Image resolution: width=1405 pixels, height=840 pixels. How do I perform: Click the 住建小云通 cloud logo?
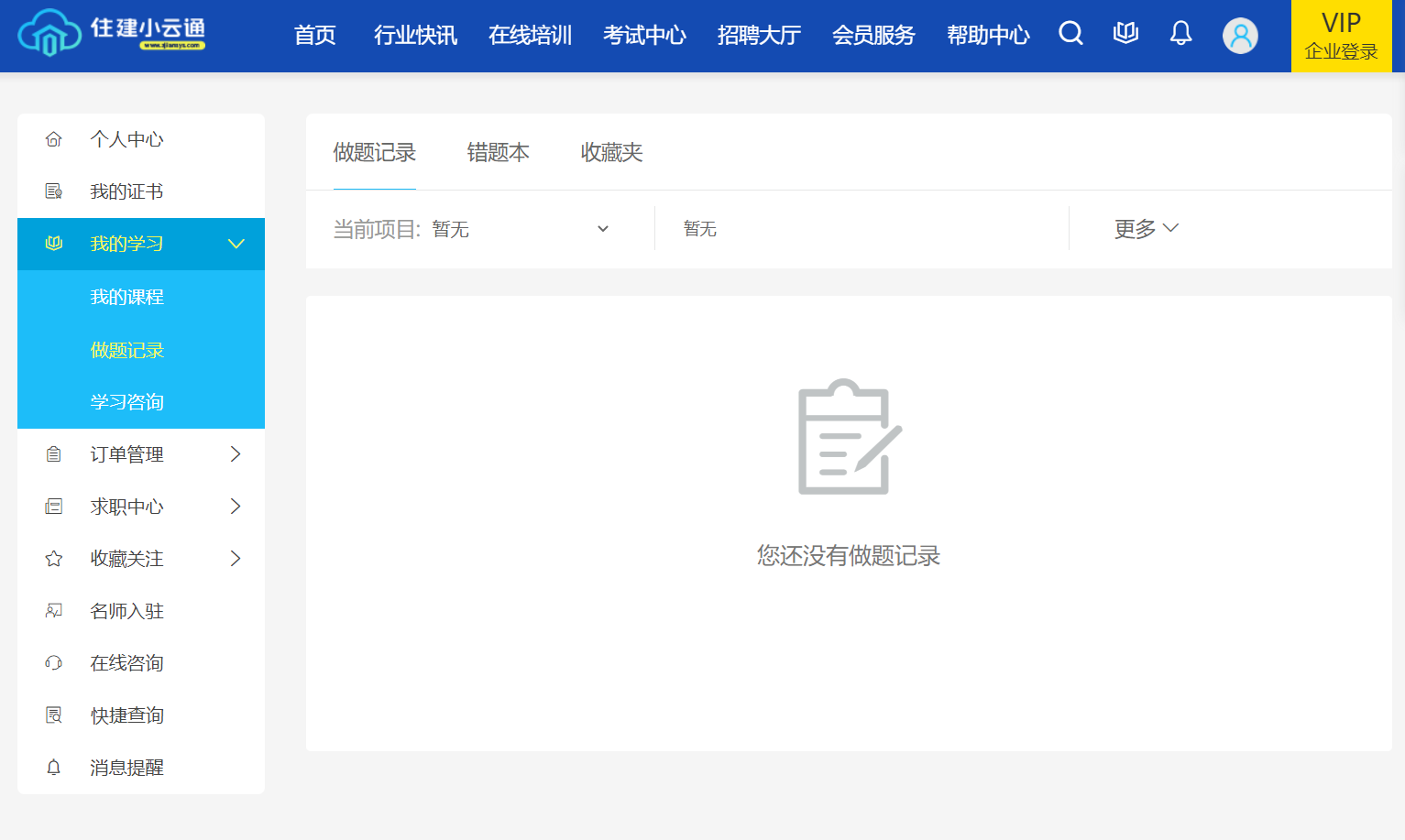click(x=111, y=34)
